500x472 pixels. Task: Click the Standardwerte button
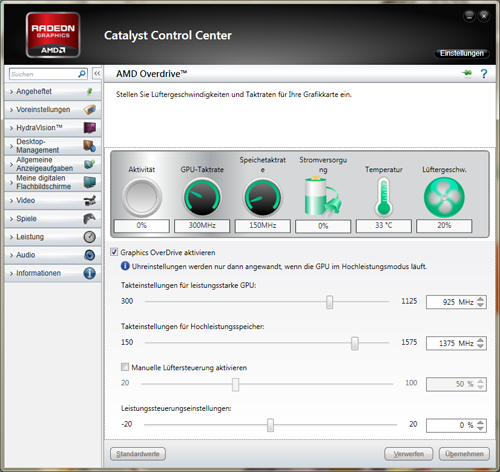point(138,454)
